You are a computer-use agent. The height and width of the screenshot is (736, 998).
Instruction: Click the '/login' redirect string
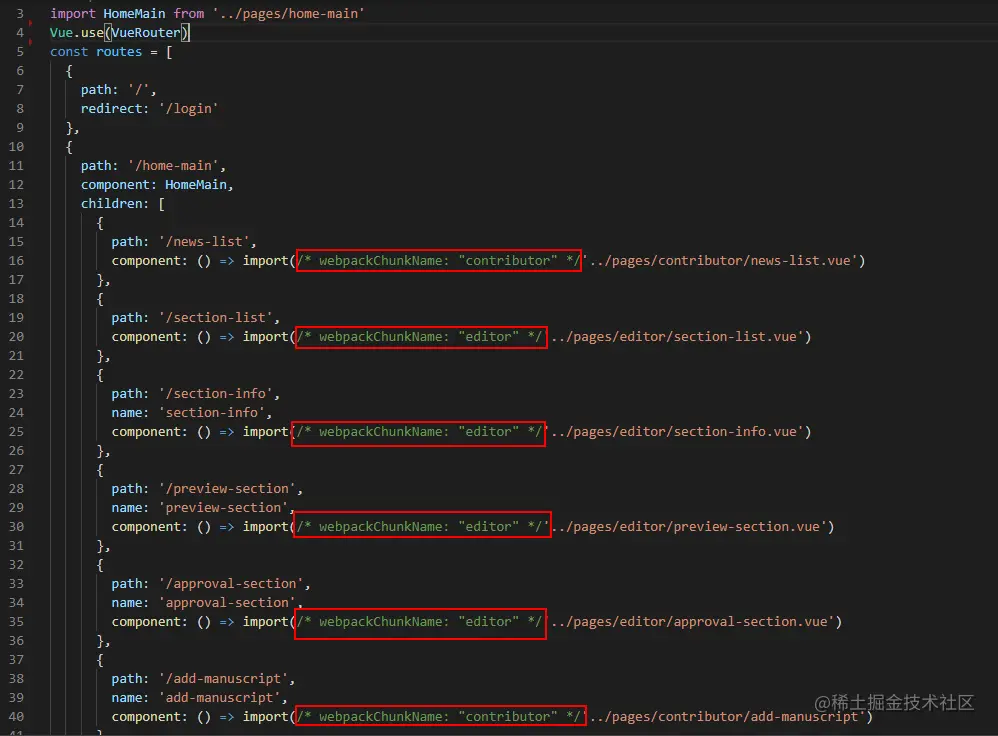tap(188, 109)
